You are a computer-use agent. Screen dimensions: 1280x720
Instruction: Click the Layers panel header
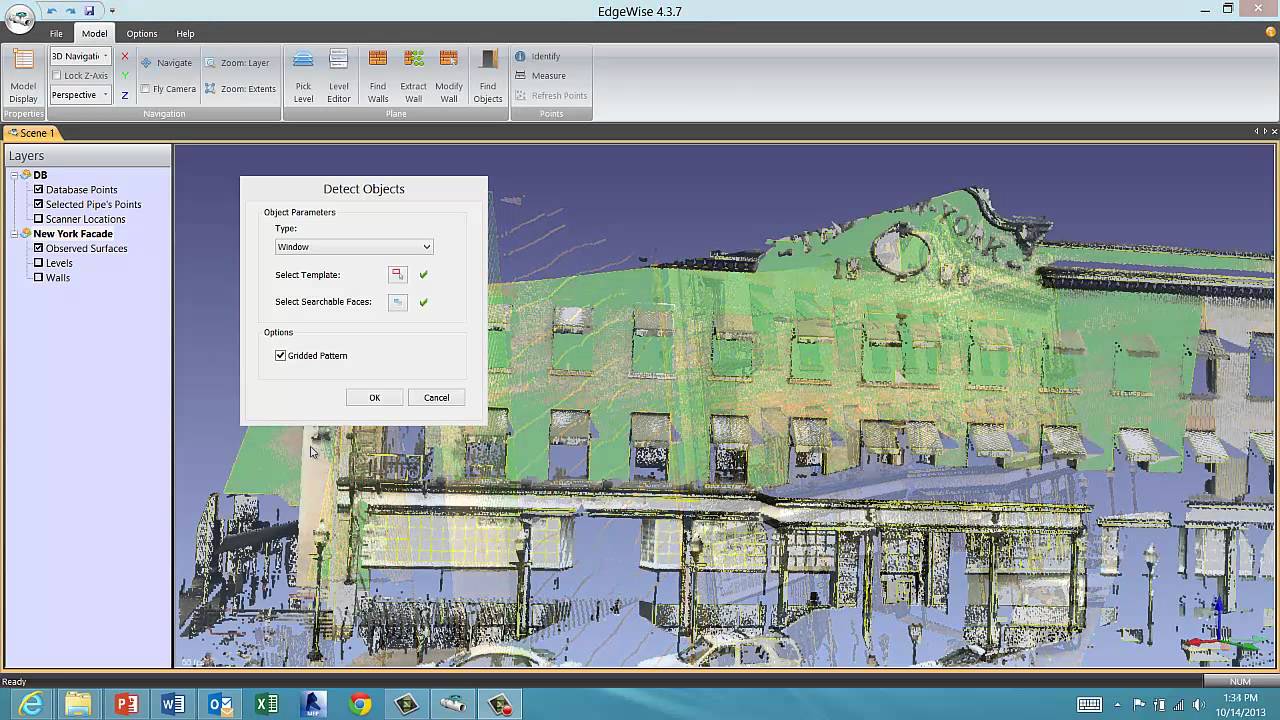pyautogui.click(x=88, y=155)
